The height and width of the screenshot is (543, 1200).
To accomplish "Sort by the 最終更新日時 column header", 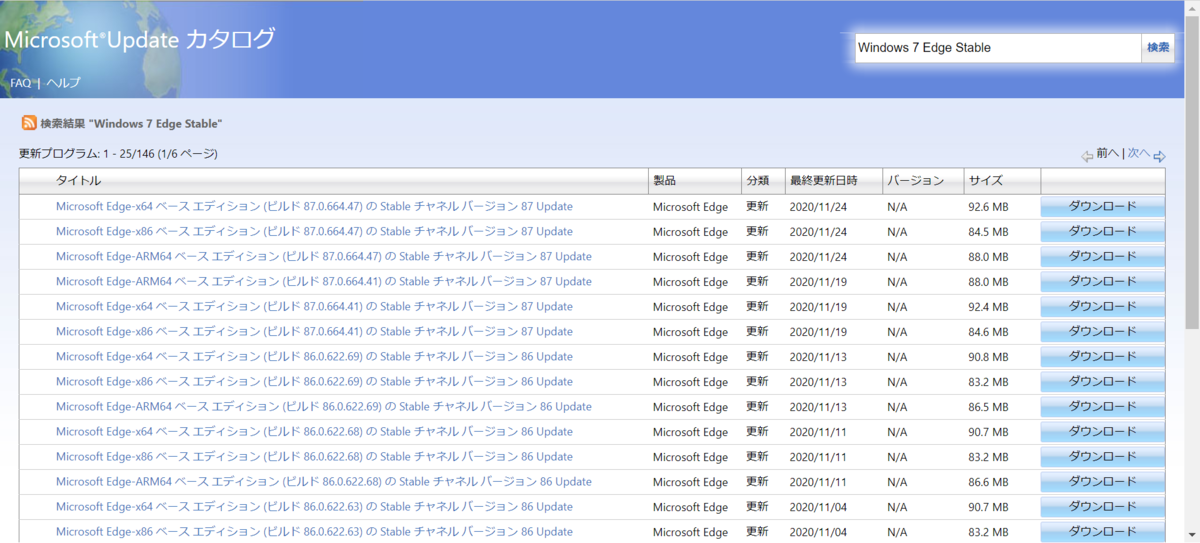I will (823, 181).
